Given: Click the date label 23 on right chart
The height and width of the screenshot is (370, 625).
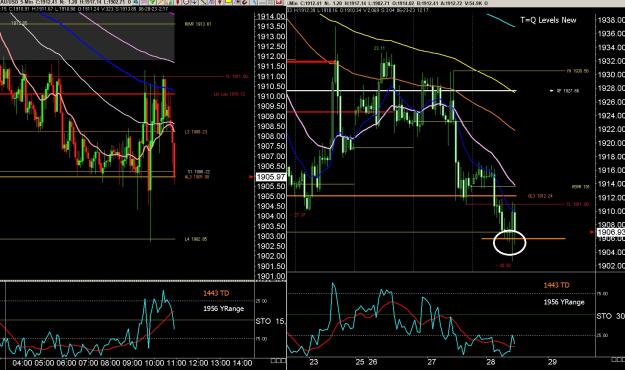Looking at the screenshot, I should coord(314,362).
